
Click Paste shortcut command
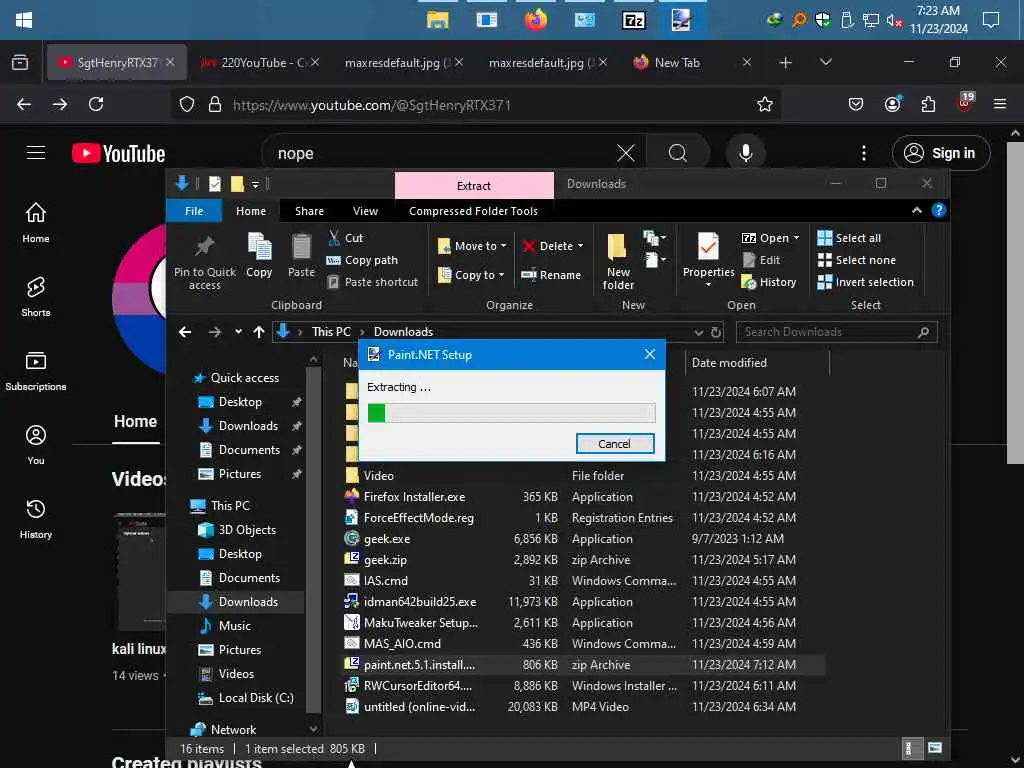(372, 282)
